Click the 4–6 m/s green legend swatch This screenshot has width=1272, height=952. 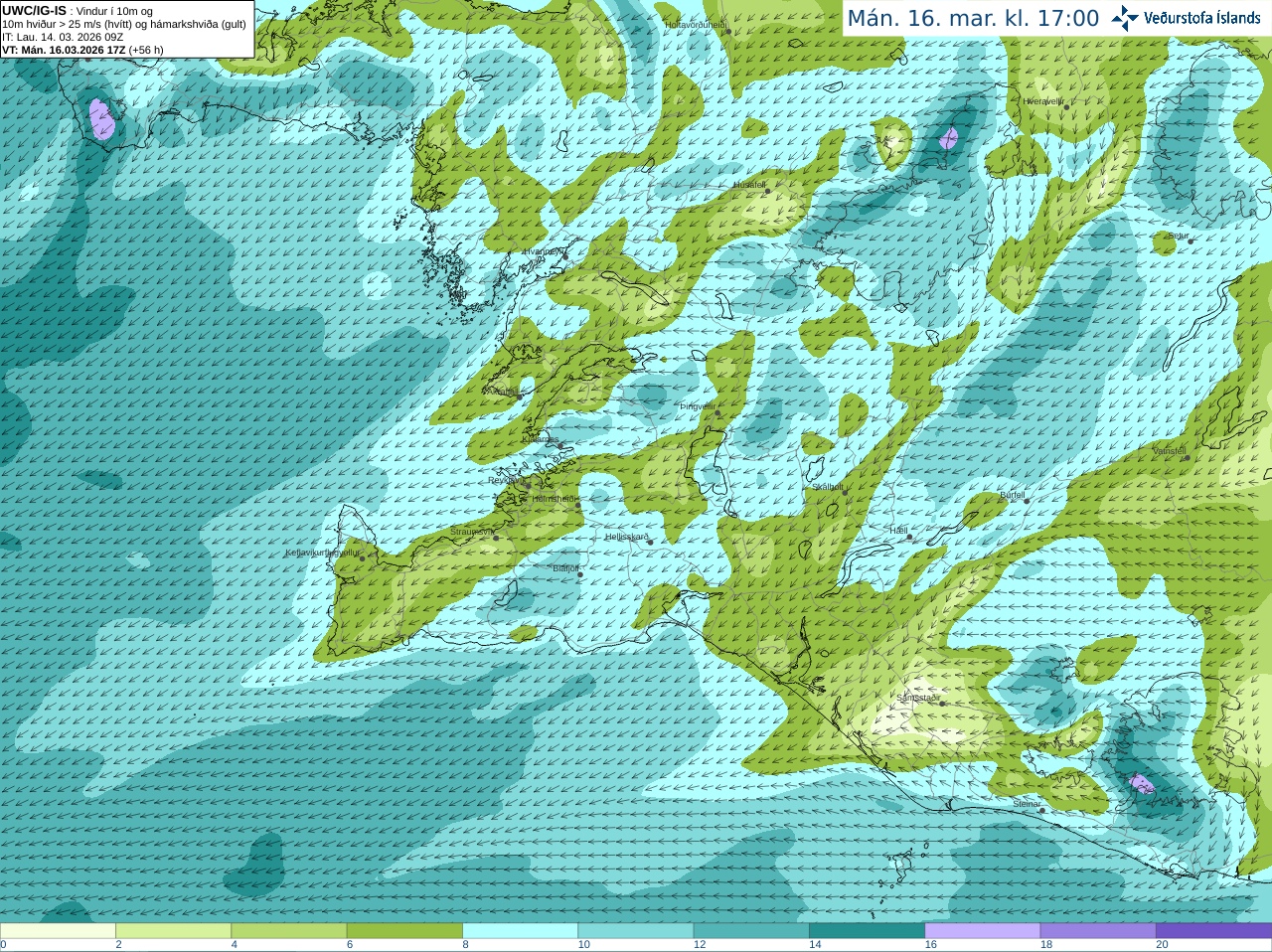pos(289,931)
